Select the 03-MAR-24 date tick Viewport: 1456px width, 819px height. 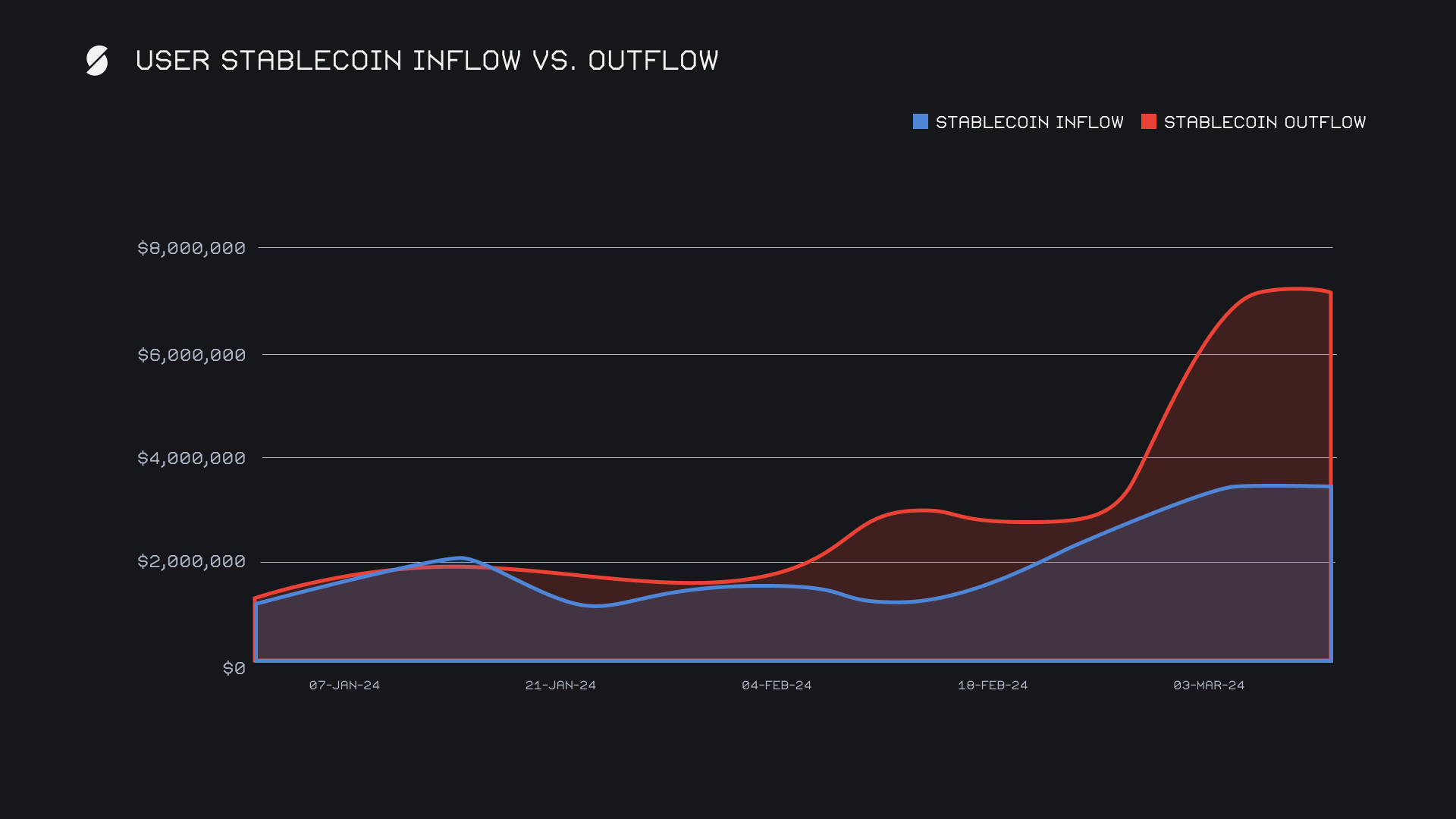pos(1209,685)
